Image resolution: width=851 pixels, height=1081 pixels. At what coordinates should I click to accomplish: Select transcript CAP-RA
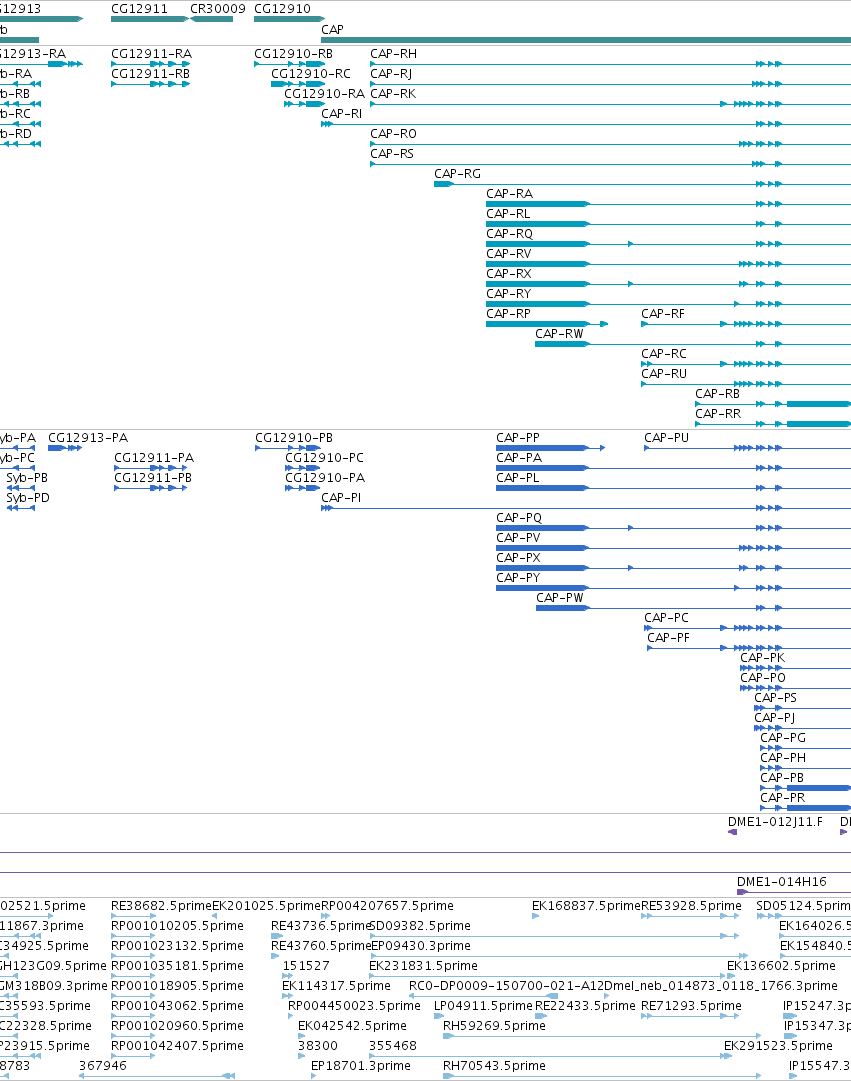click(509, 194)
